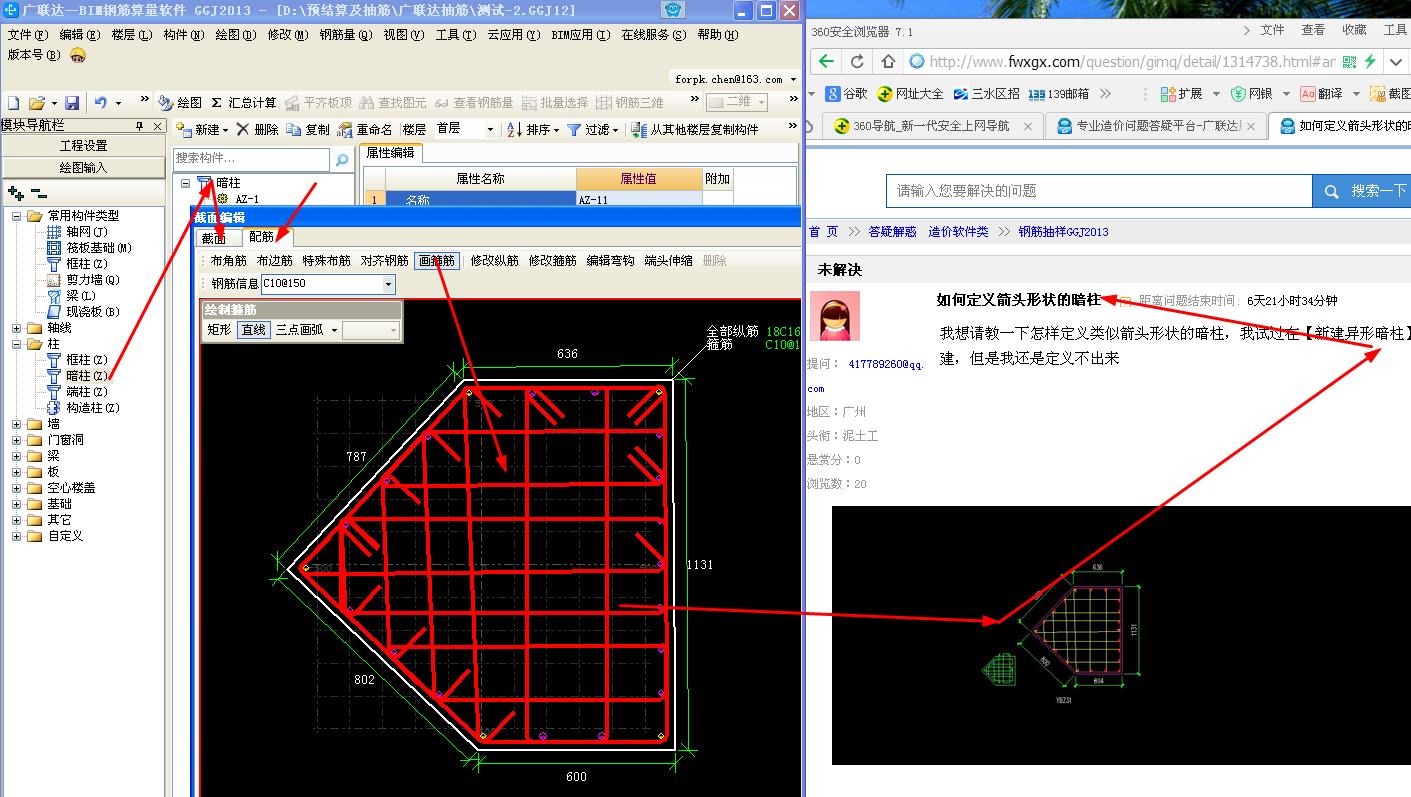The height and width of the screenshot is (797, 1411).
Task: Open the 谷歌 bookmark
Action: (x=846, y=93)
